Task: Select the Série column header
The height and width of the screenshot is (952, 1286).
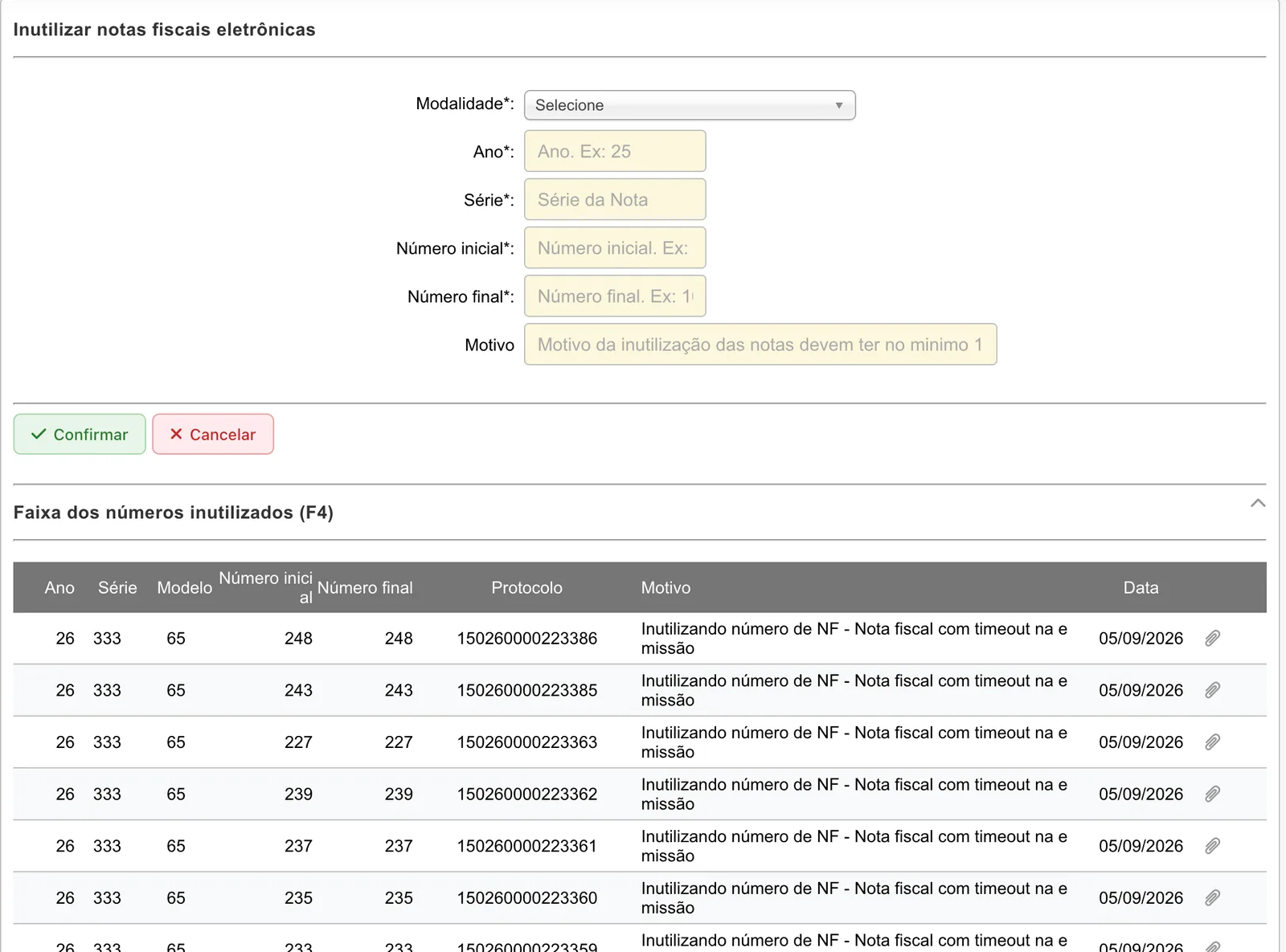Action: 117,588
